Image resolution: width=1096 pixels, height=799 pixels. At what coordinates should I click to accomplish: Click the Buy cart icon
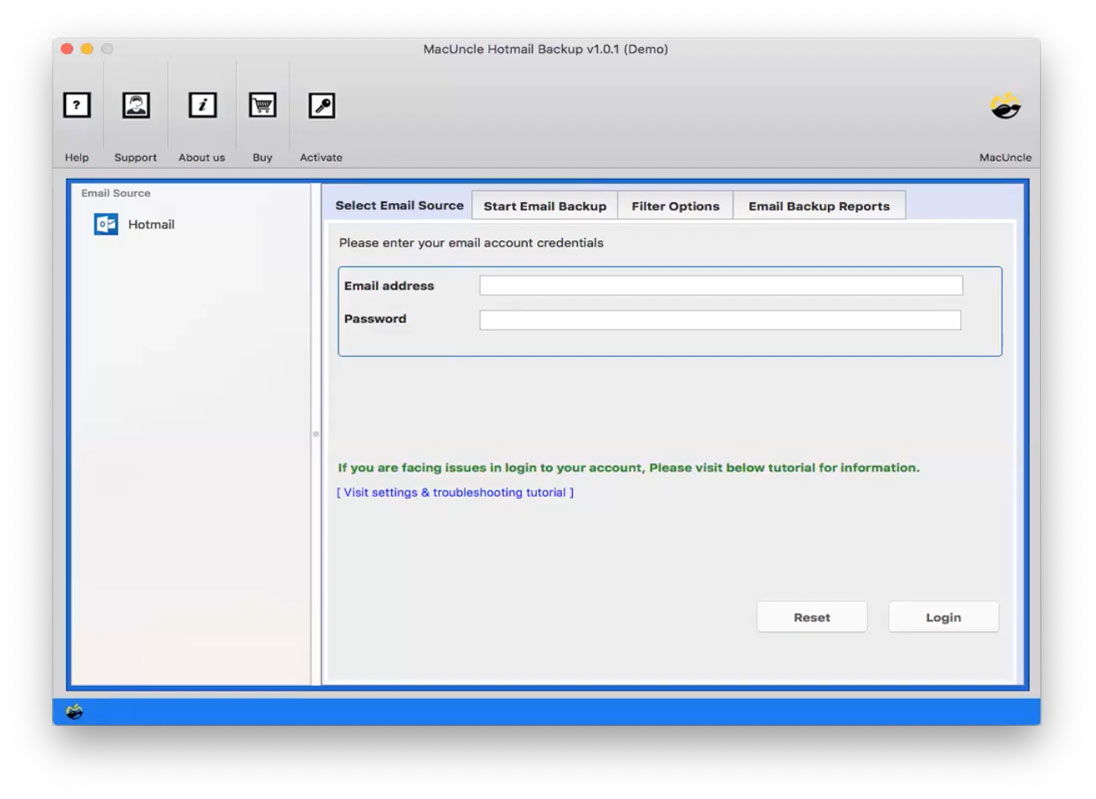coord(262,105)
